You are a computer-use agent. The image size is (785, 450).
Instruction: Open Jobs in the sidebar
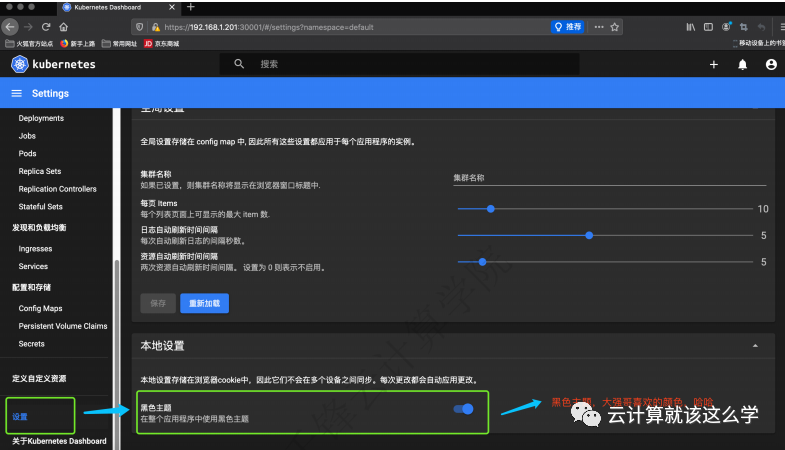[x=27, y=136]
